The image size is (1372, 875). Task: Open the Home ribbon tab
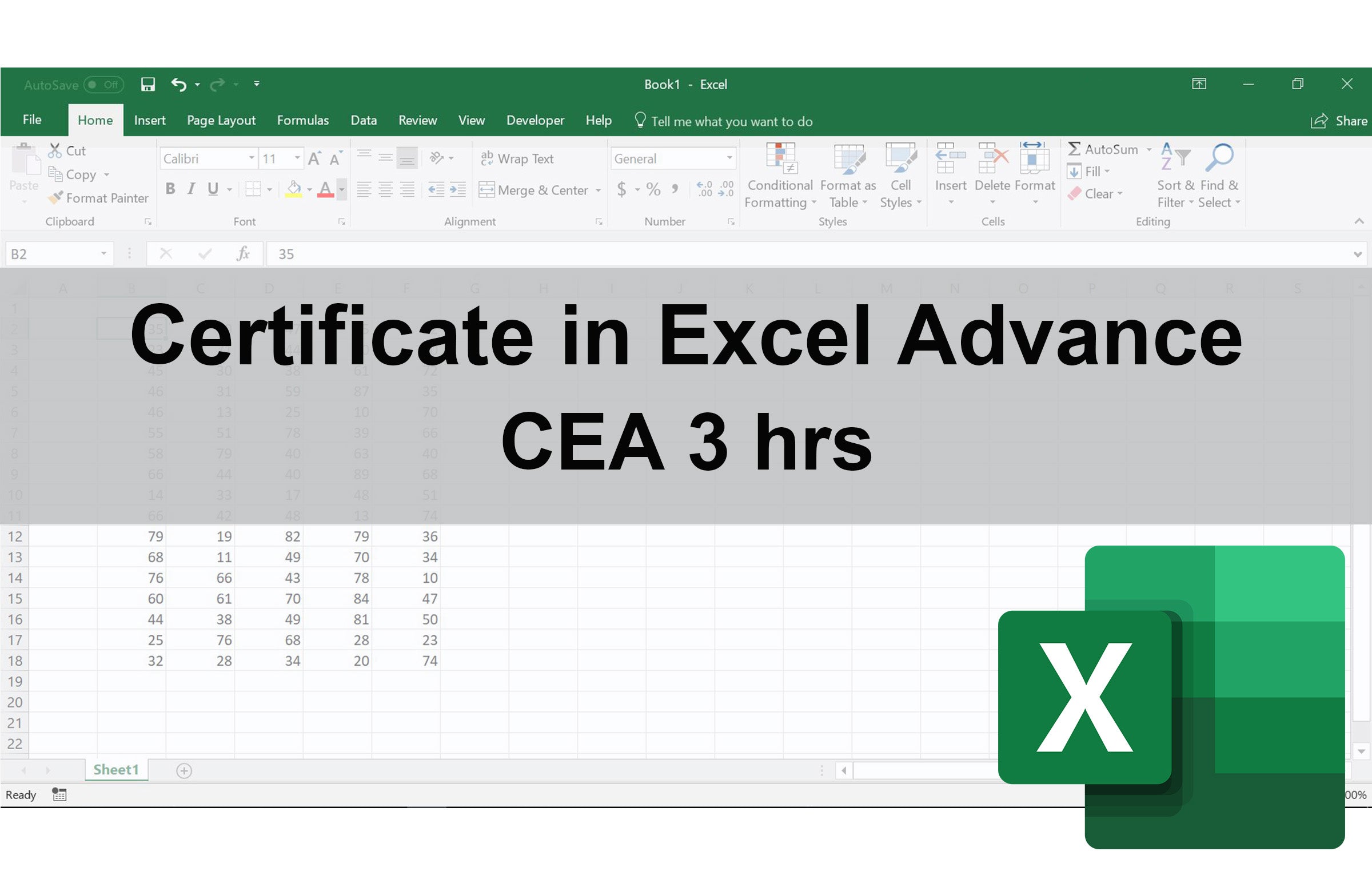pos(95,120)
